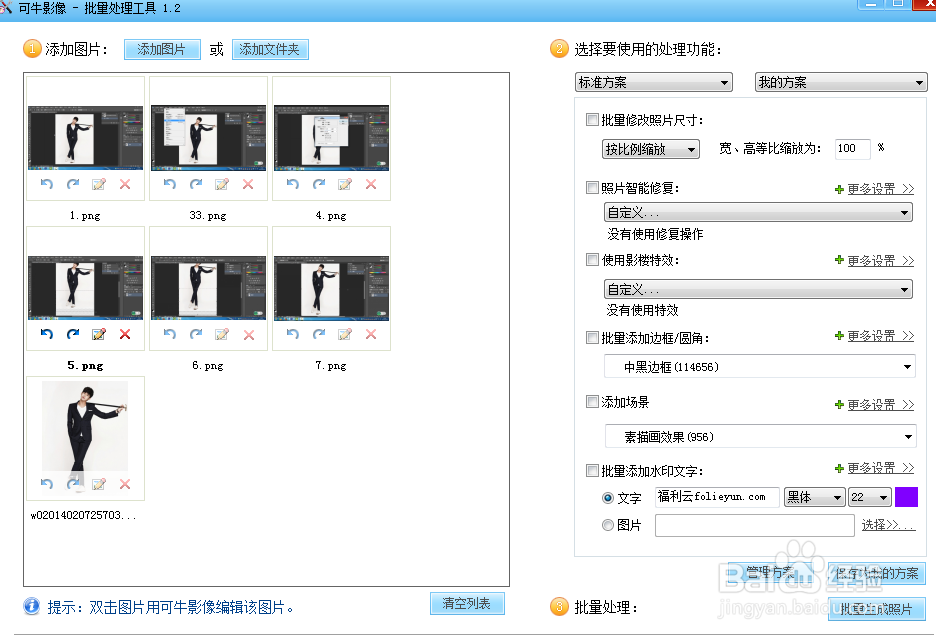Undo rotation on thumbnail 1.png
The width and height of the screenshot is (936, 640).
point(49,184)
